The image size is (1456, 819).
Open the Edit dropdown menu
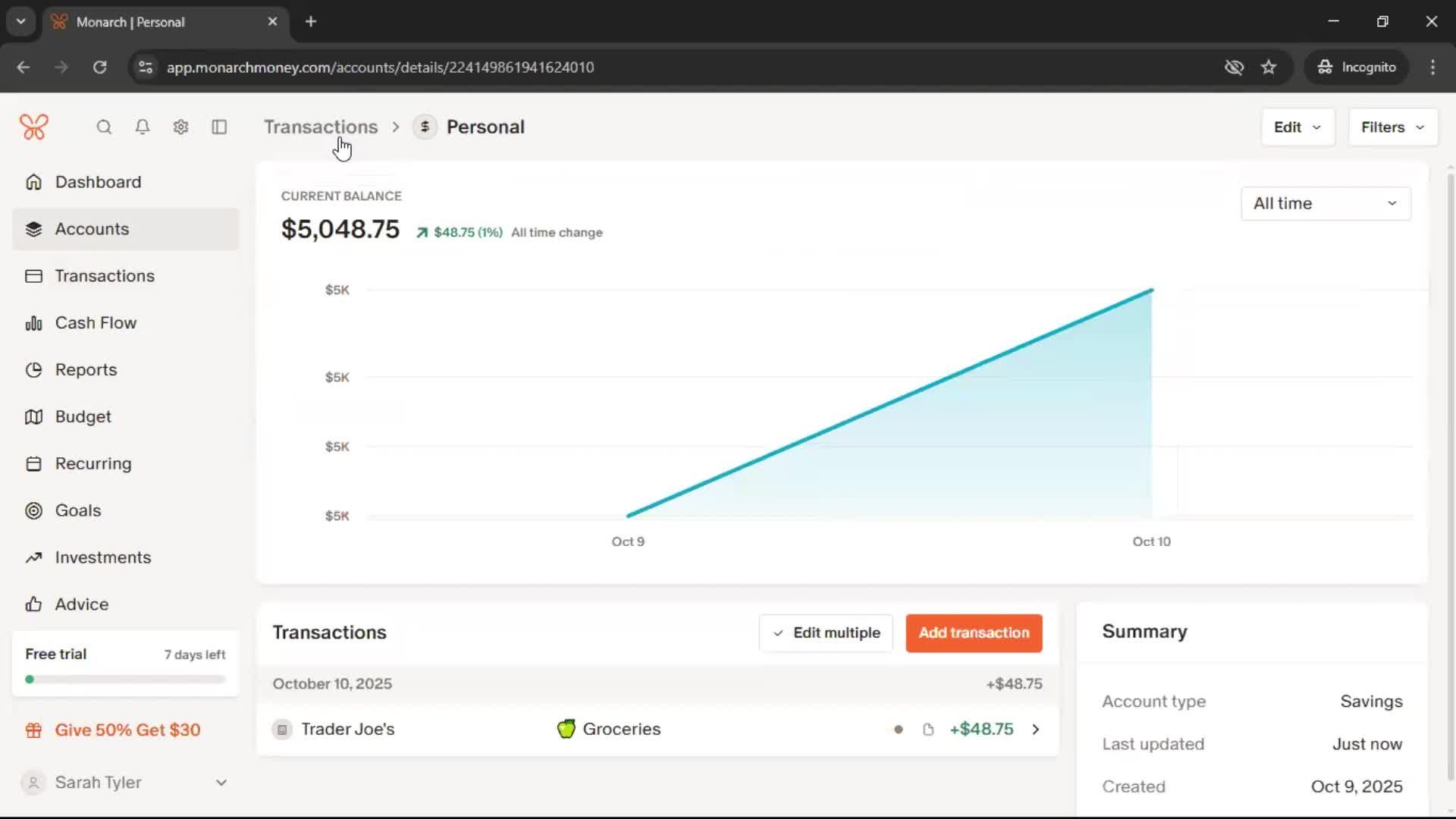click(1297, 127)
